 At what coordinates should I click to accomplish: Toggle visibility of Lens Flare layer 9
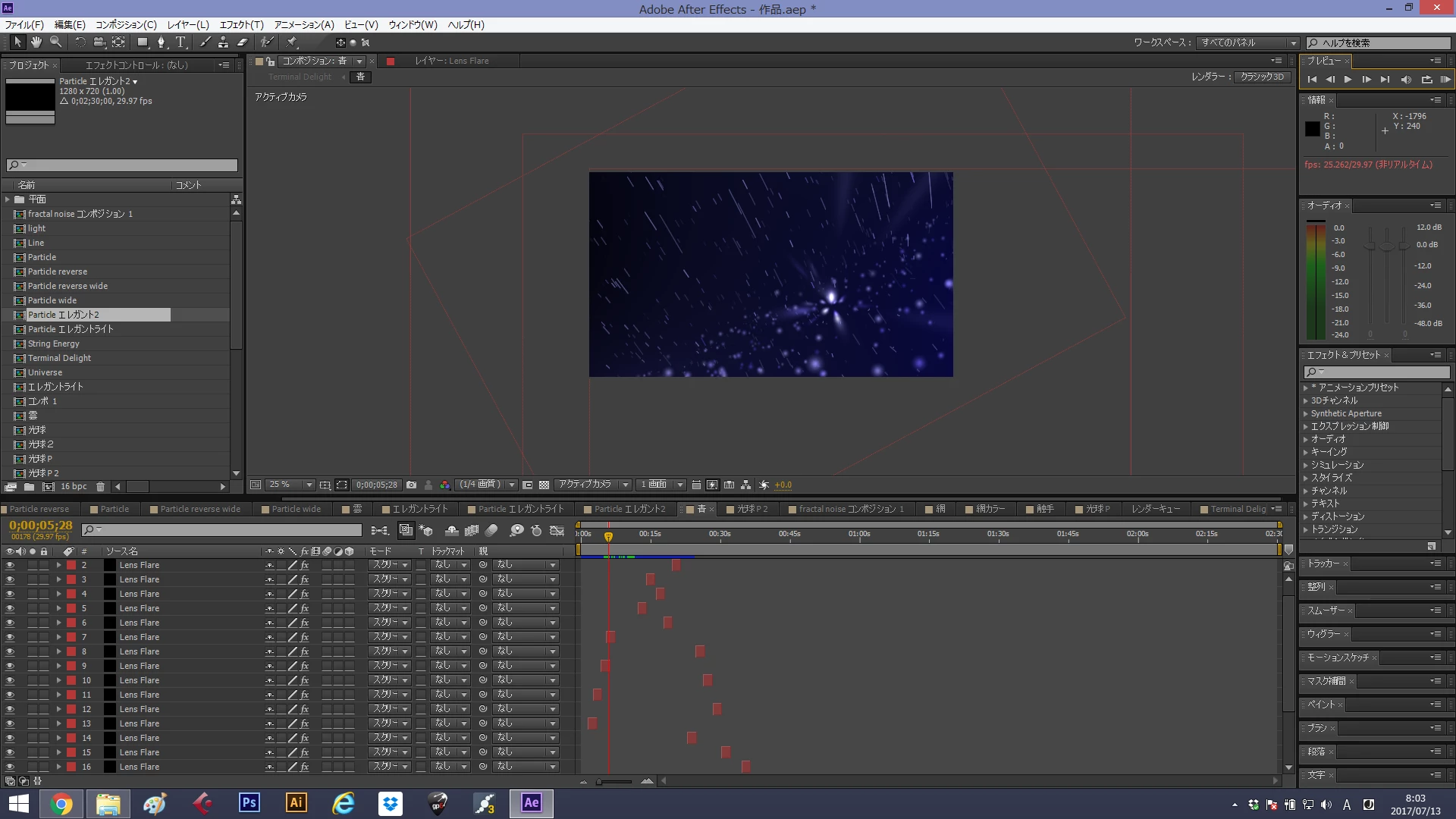click(10, 667)
